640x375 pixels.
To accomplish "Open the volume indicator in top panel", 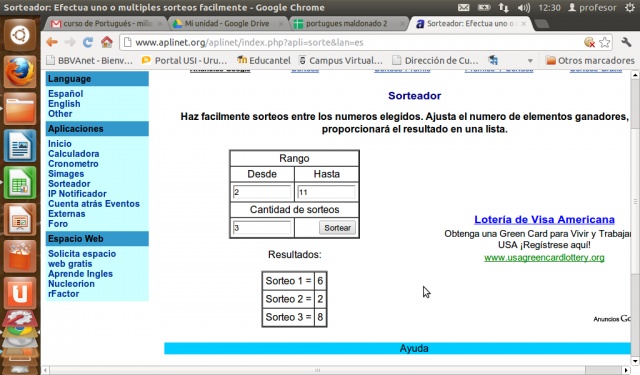I will pos(524,8).
